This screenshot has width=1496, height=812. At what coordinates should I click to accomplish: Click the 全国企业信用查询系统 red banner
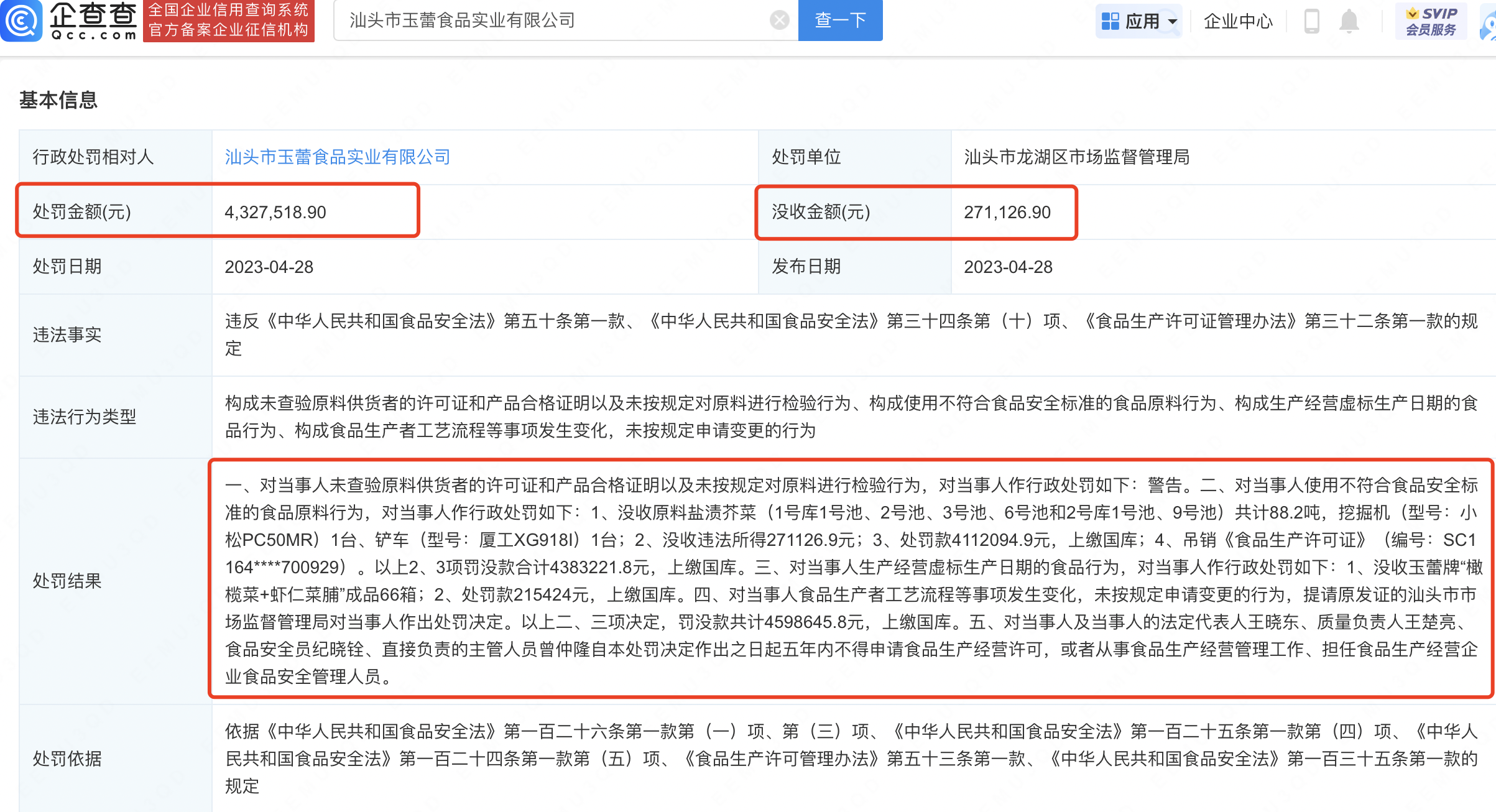pyautogui.click(x=228, y=21)
